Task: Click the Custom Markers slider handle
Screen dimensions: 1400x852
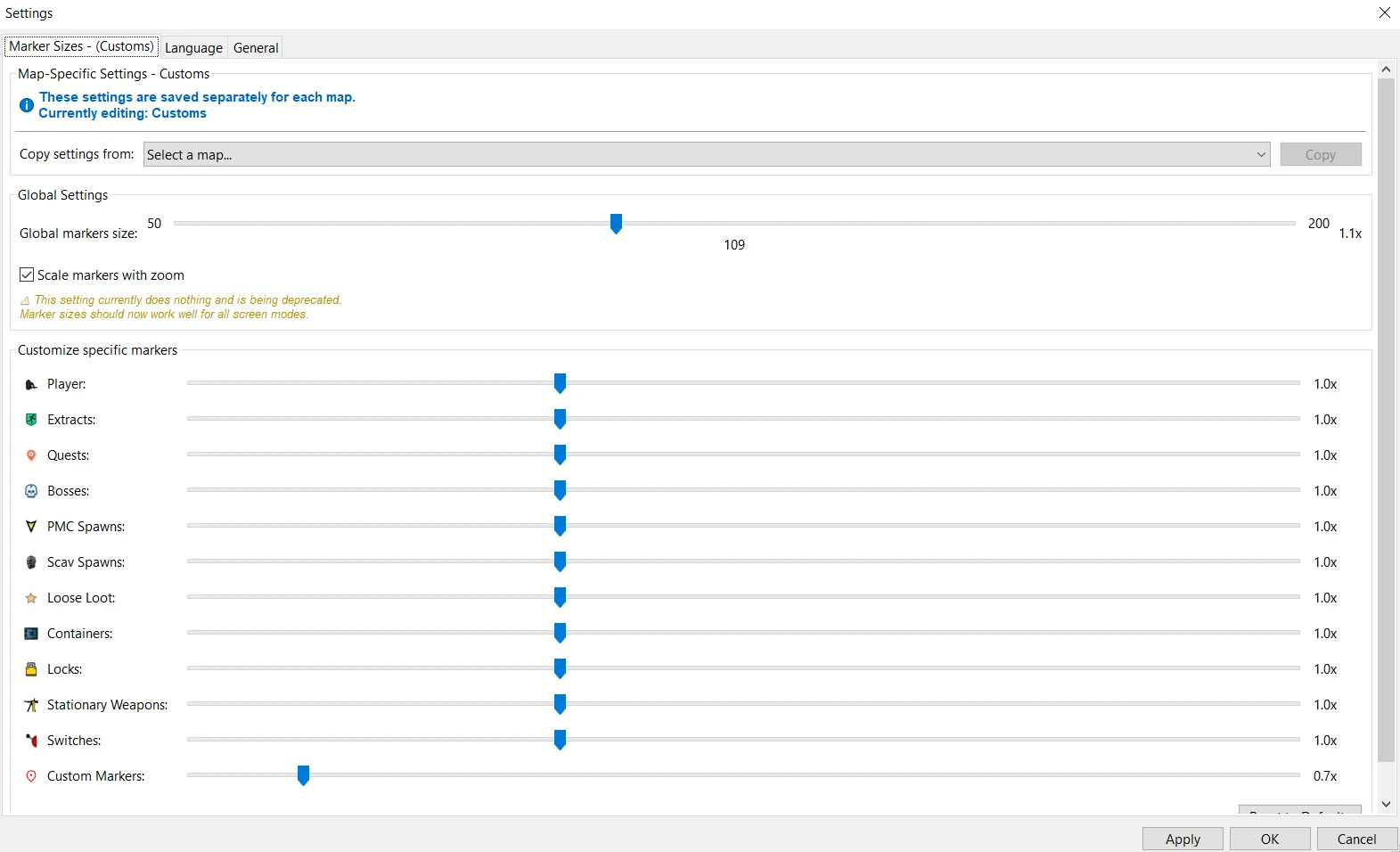Action: (x=303, y=775)
